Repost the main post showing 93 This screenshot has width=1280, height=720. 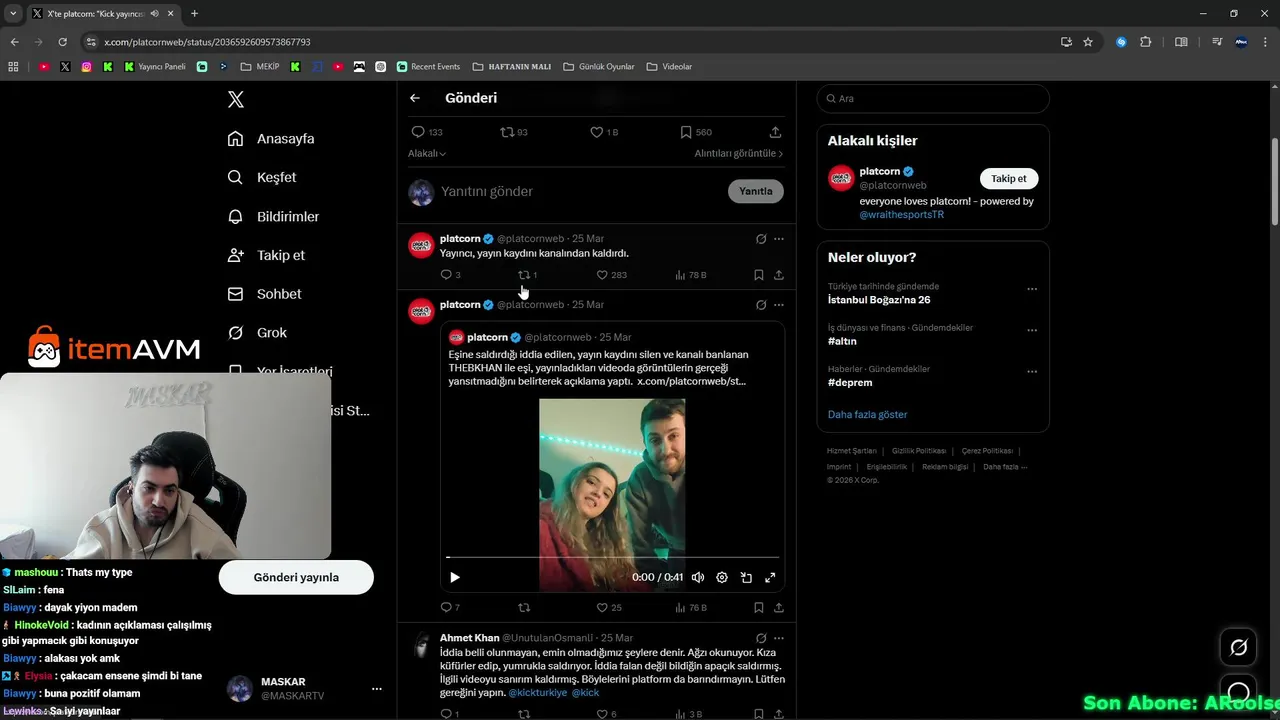(514, 132)
